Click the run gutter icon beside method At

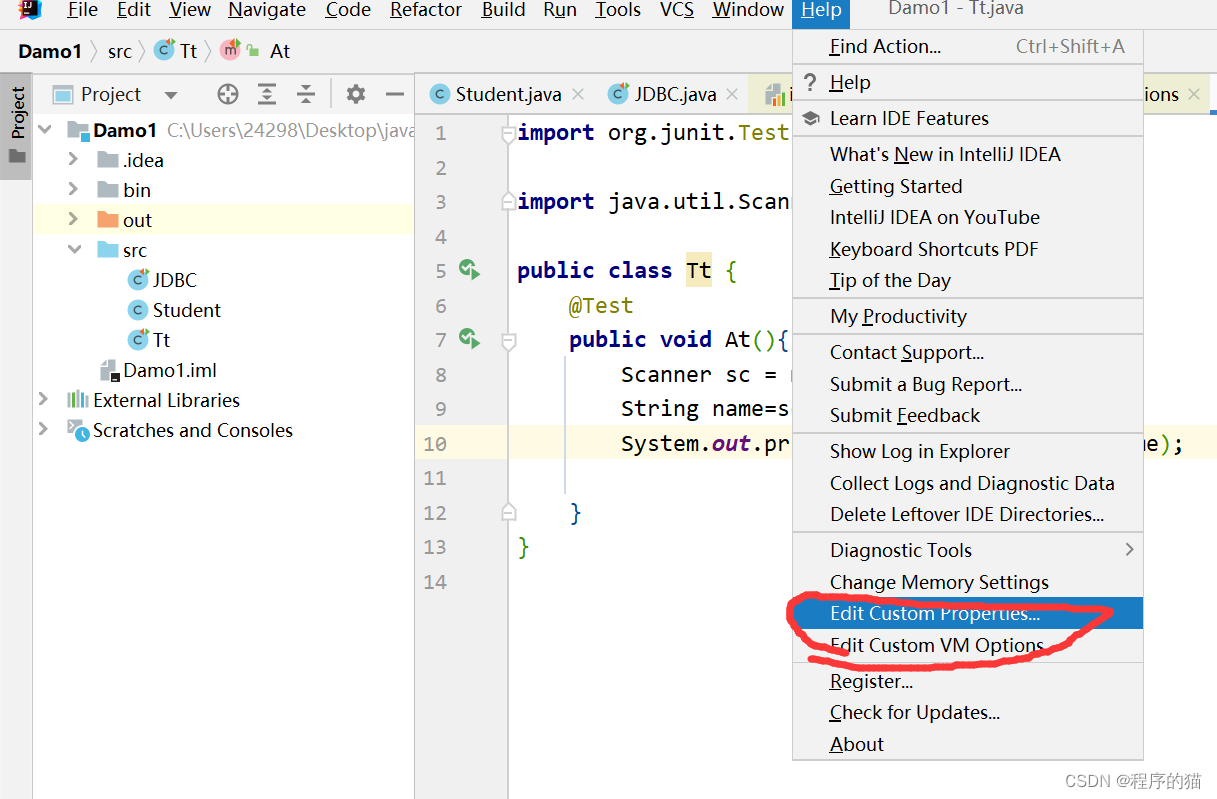(469, 338)
